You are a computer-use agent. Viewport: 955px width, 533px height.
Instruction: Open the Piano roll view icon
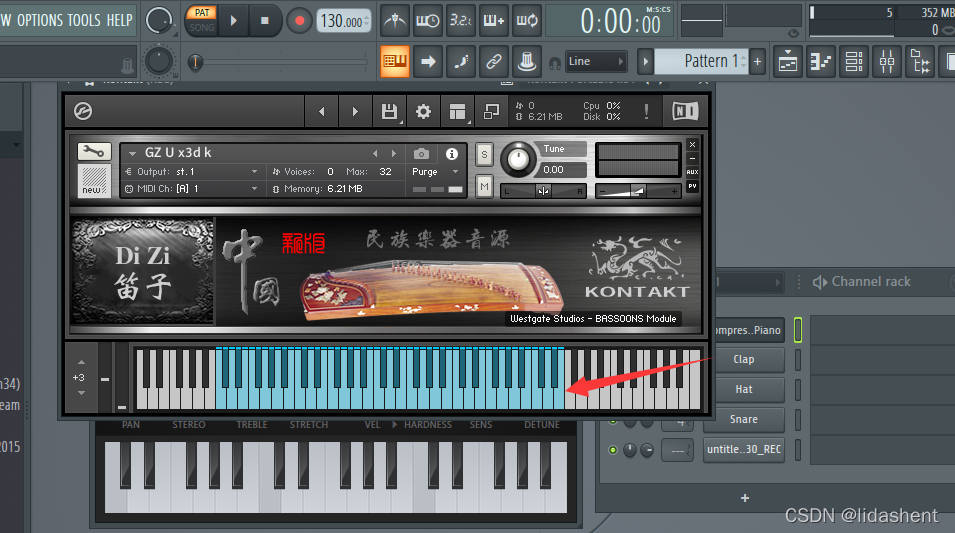coord(820,62)
